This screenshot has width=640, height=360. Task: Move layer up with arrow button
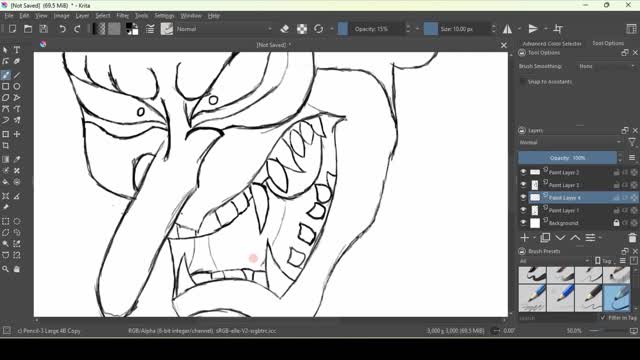click(x=575, y=238)
